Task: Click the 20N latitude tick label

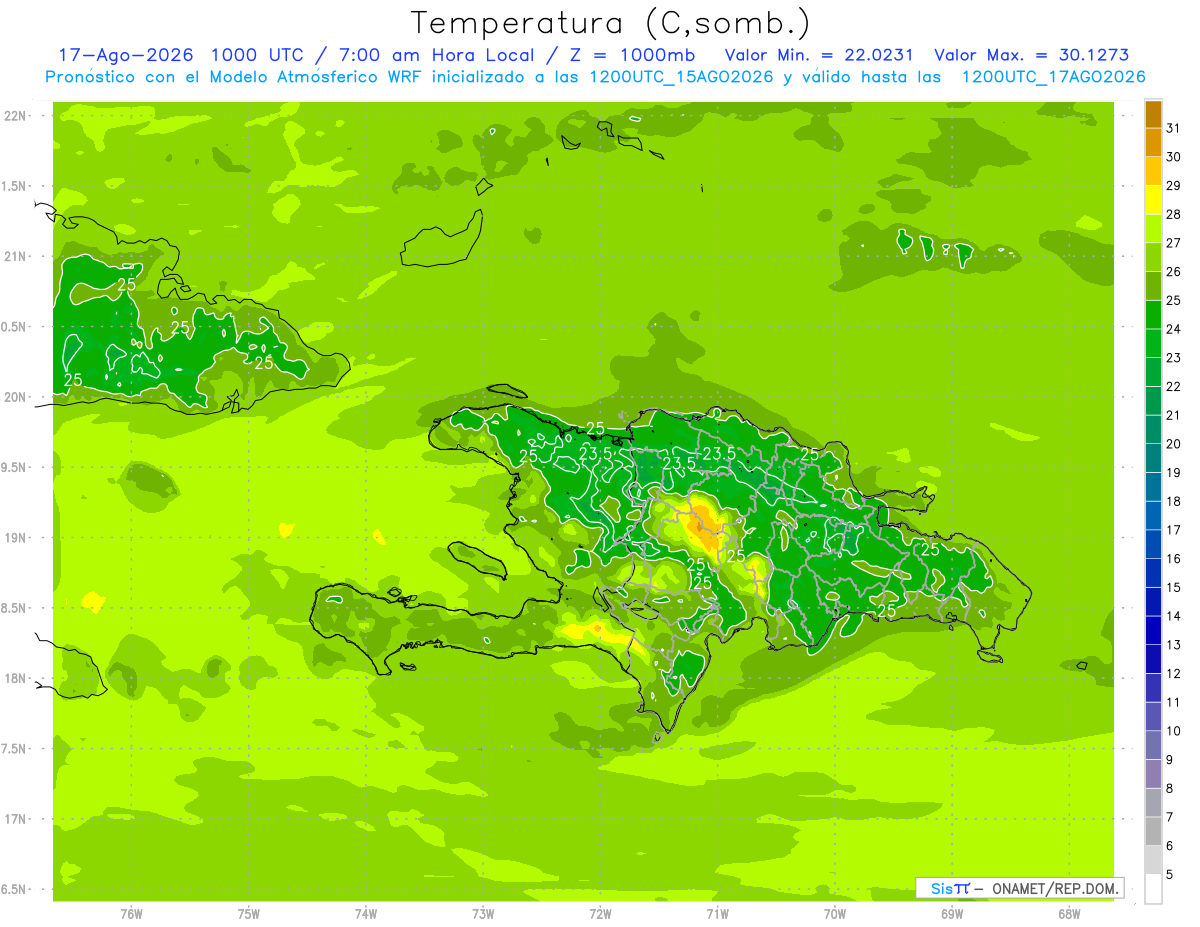Action: pos(16,397)
